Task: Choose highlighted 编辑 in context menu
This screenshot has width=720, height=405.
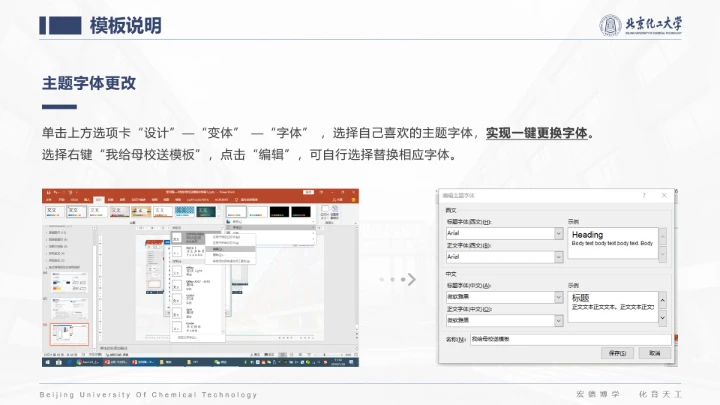Action: 232,249
